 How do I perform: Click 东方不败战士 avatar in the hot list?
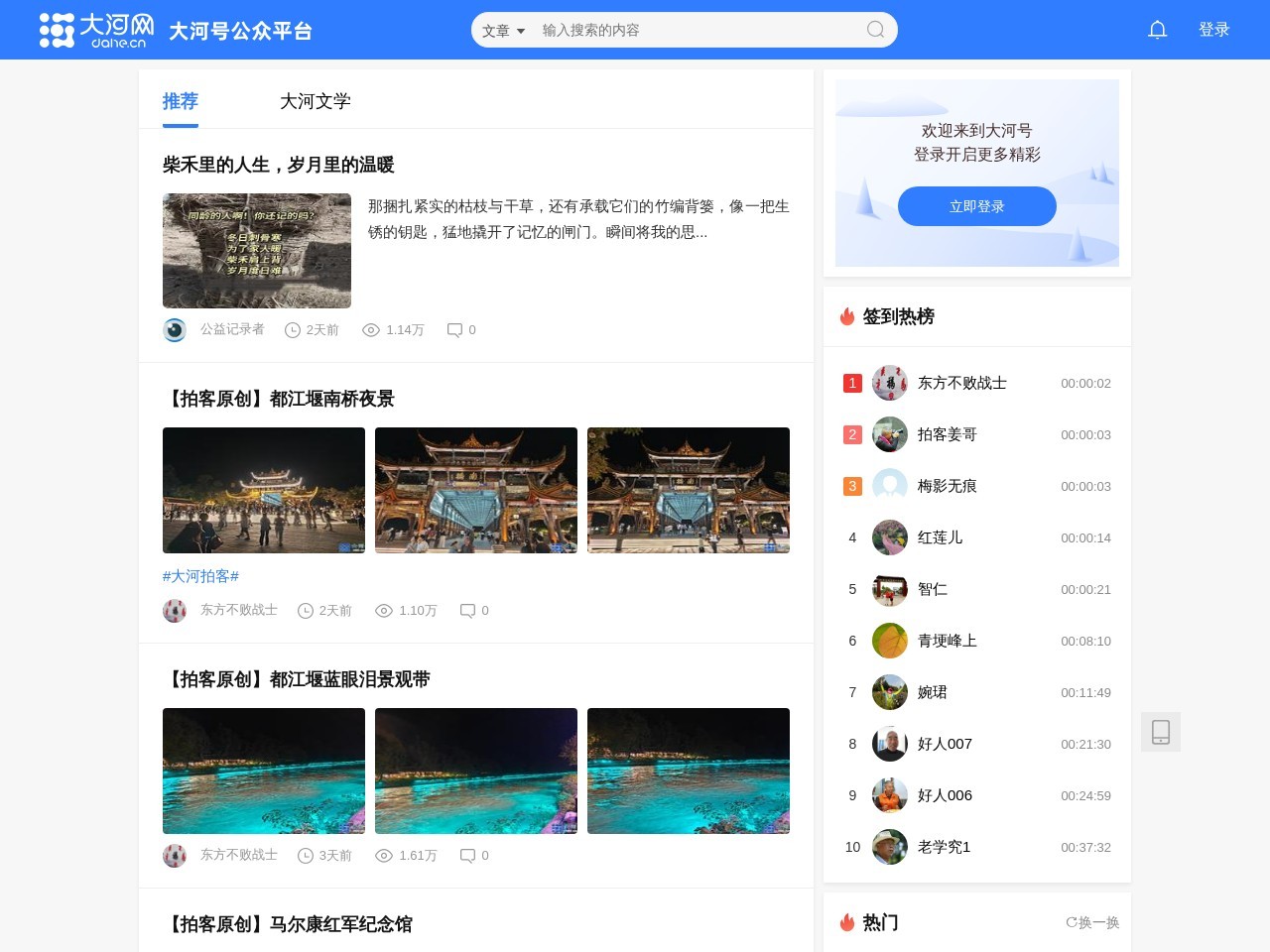[x=890, y=383]
